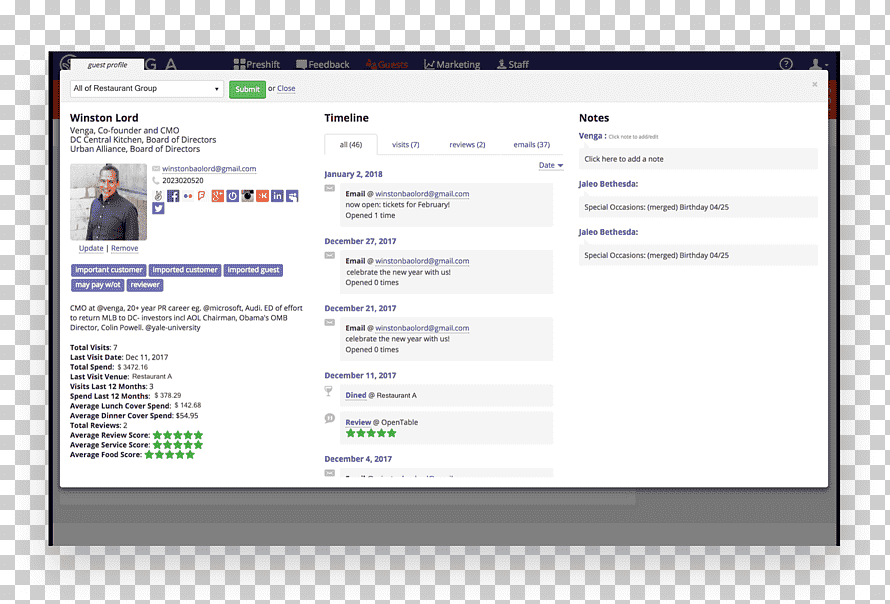Screen dimensions: 890x604
Task: Click the reviewer tag
Action: [145, 285]
